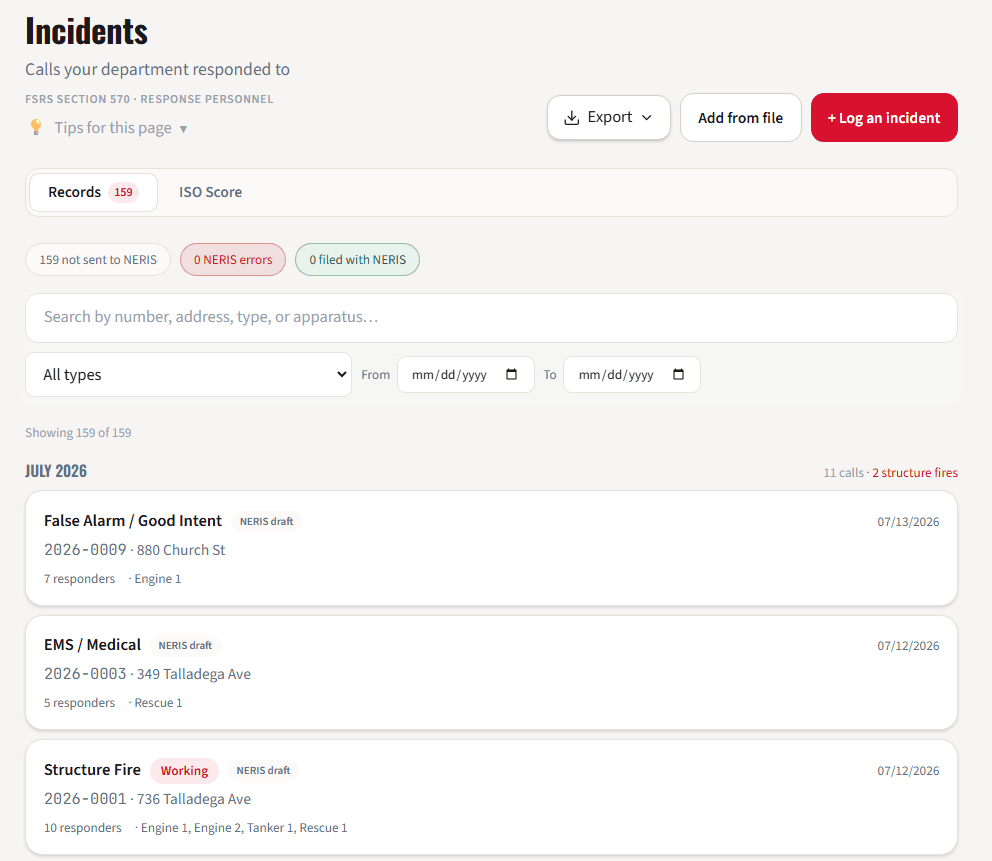The height and width of the screenshot is (861, 992).
Task: Click the JULY 2026 heading
Action: click(56, 471)
